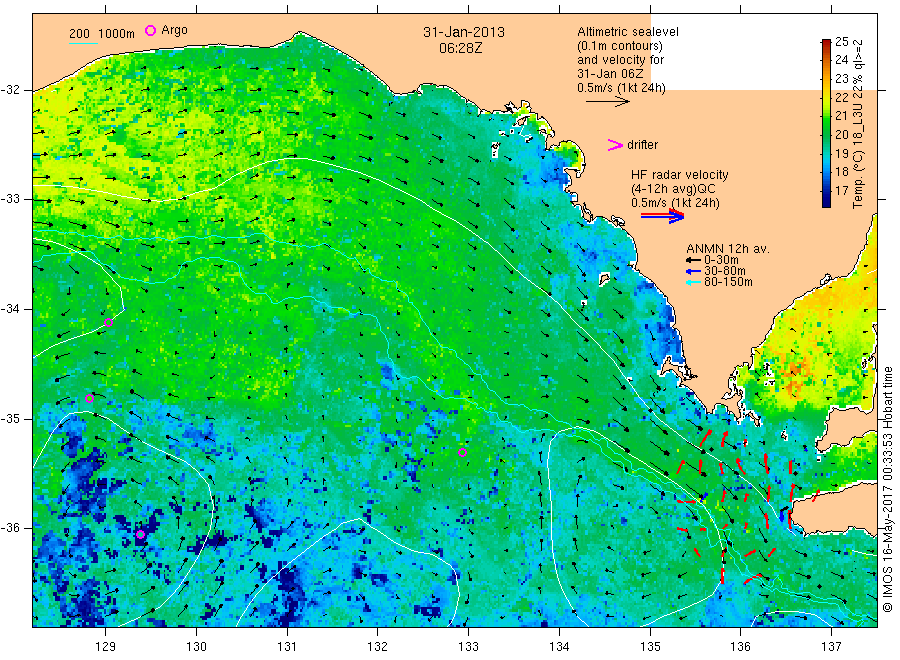Click the colorbar value '22'
Image resolution: width=900 pixels, height=660 pixels.
[x=841, y=98]
